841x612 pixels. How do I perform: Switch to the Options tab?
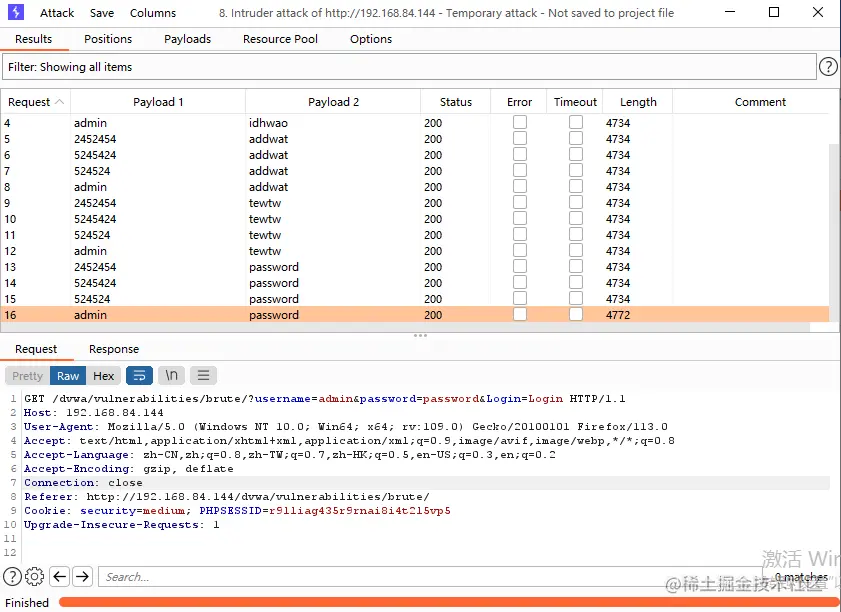pos(371,39)
